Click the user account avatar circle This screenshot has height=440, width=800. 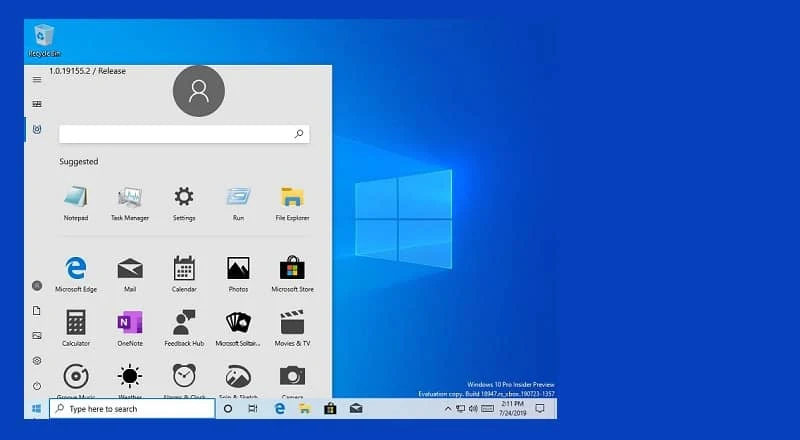(x=199, y=91)
